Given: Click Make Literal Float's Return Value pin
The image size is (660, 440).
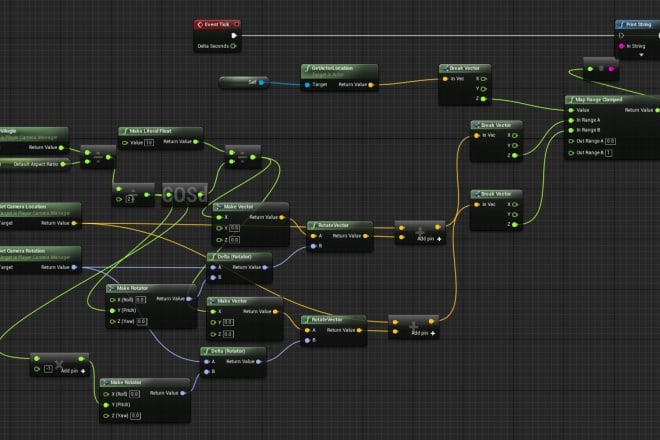Looking at the screenshot, I should pos(196,142).
